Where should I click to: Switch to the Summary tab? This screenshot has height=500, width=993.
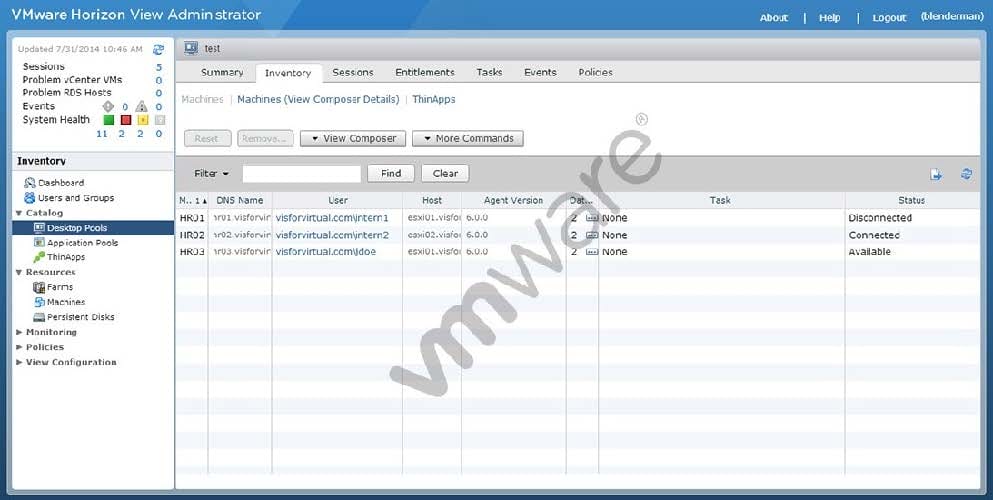pyautogui.click(x=222, y=73)
